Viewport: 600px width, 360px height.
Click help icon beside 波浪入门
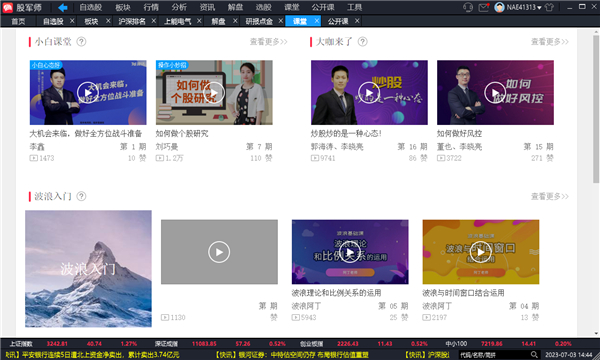point(81,196)
